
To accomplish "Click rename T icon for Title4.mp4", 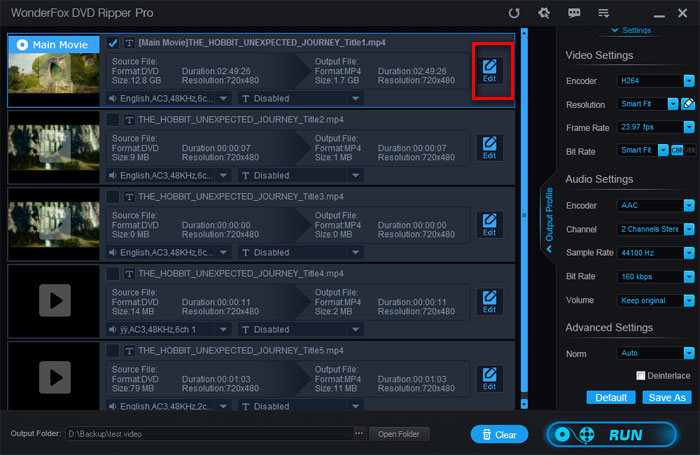I will click(x=129, y=274).
